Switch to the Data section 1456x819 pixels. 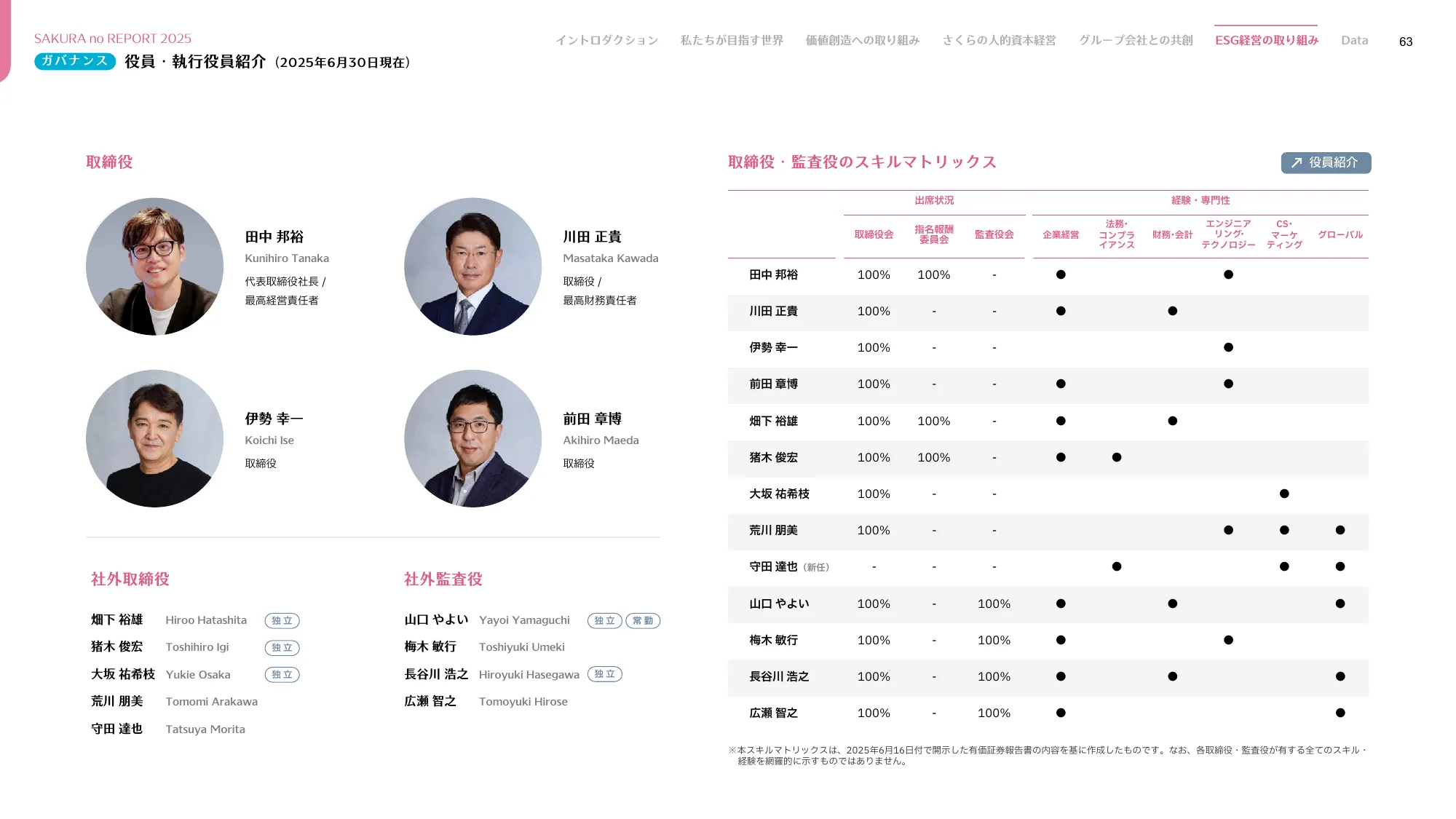click(x=1354, y=40)
